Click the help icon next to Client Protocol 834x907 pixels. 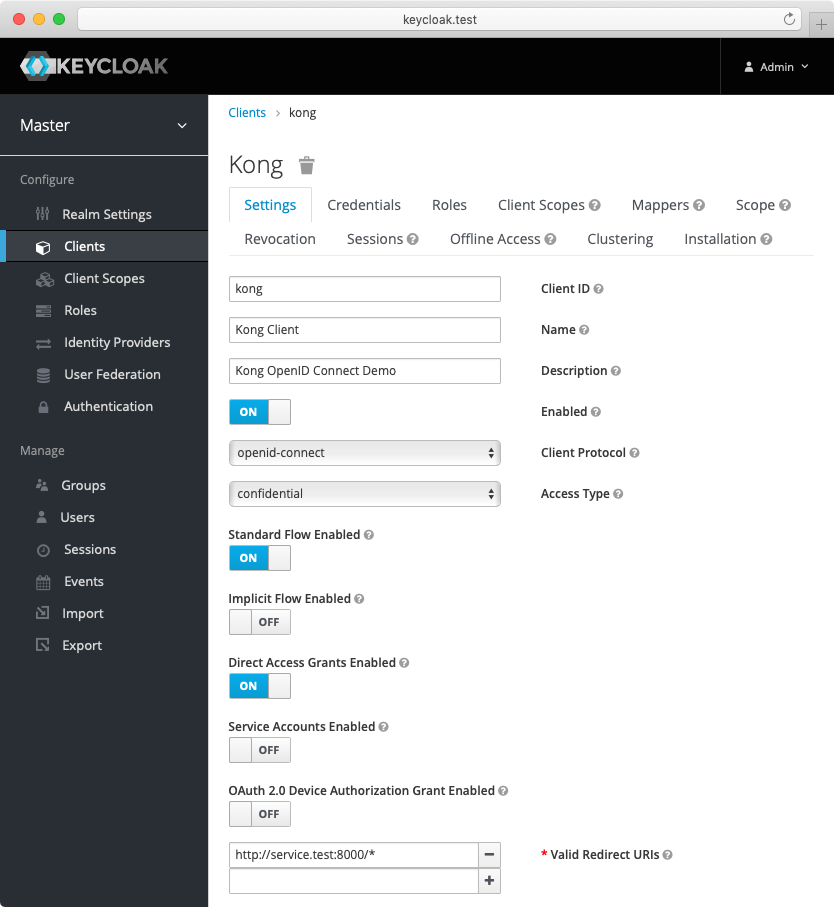pyautogui.click(x=634, y=453)
